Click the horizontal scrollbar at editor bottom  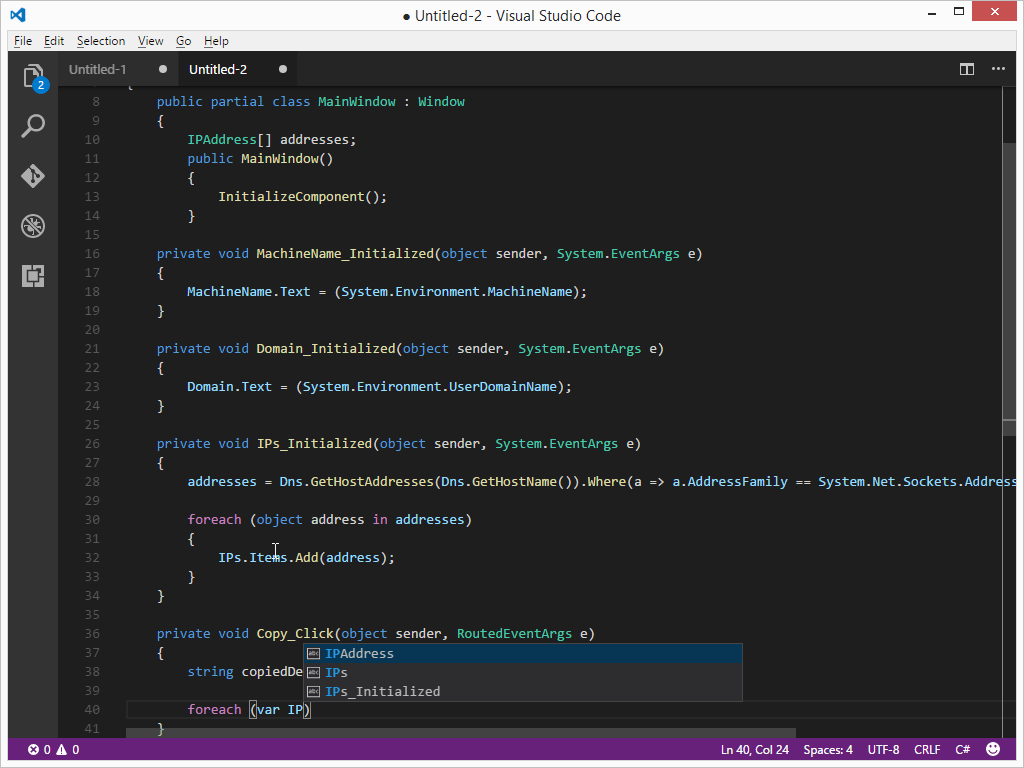[460, 733]
